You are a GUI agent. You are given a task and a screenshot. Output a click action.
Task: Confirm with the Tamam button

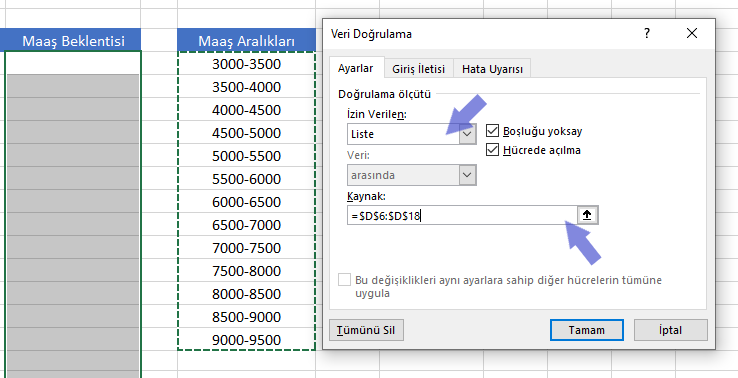(x=586, y=330)
